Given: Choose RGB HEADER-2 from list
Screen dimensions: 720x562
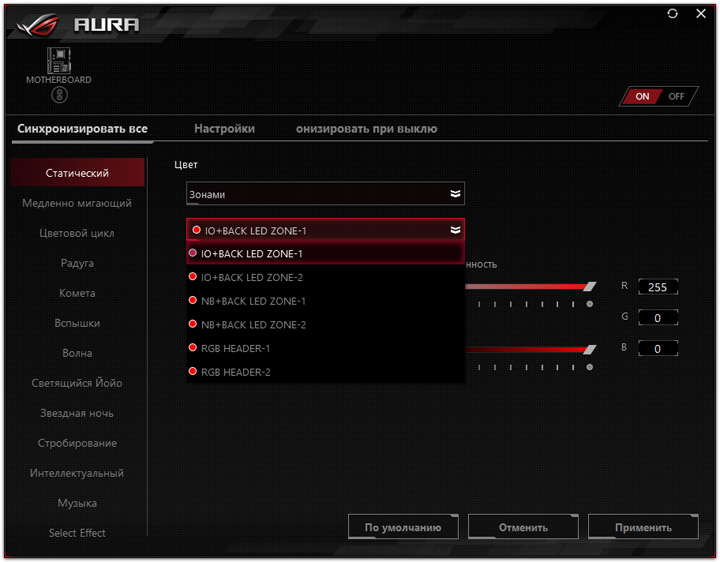Looking at the screenshot, I should pyautogui.click(x=325, y=372).
